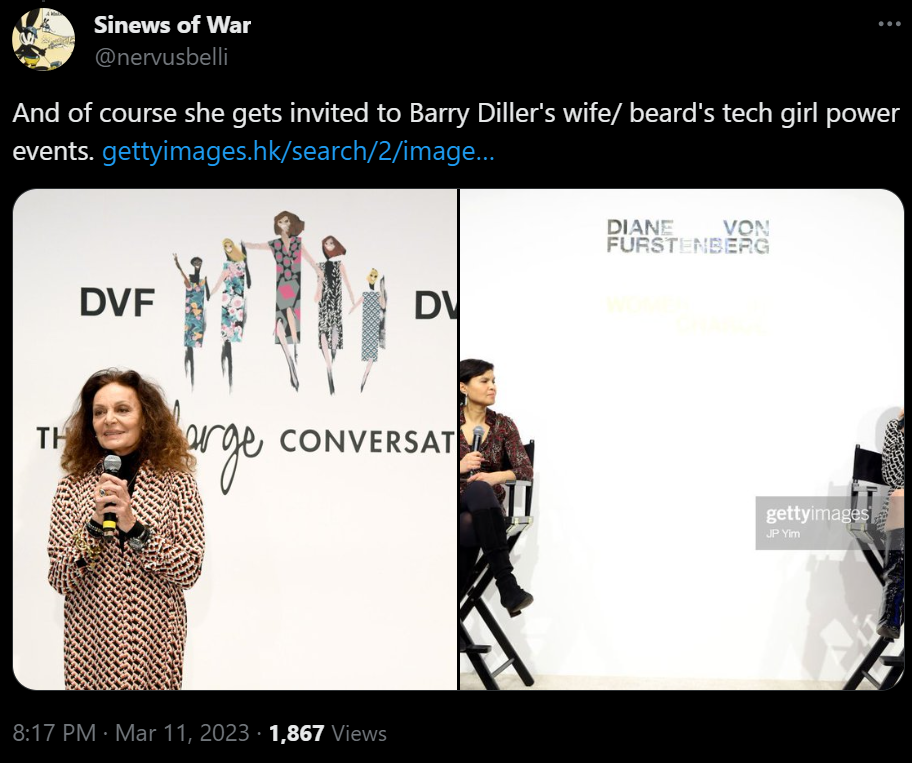Click the JP Yim photo credit

783,534
